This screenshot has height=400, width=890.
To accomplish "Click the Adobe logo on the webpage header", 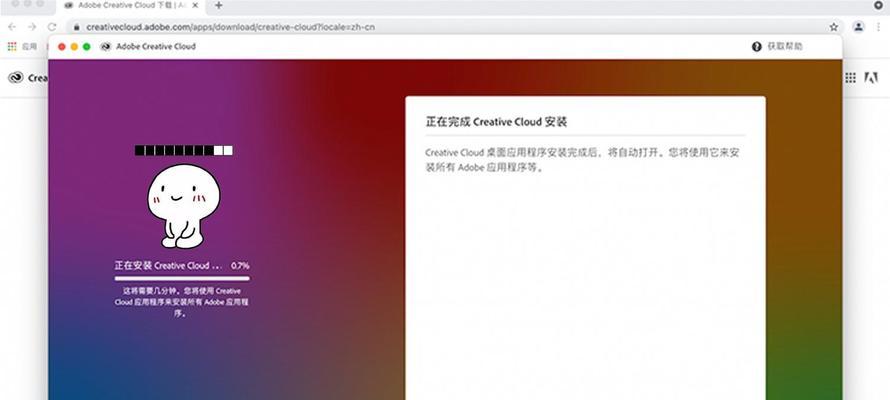I will 871,78.
